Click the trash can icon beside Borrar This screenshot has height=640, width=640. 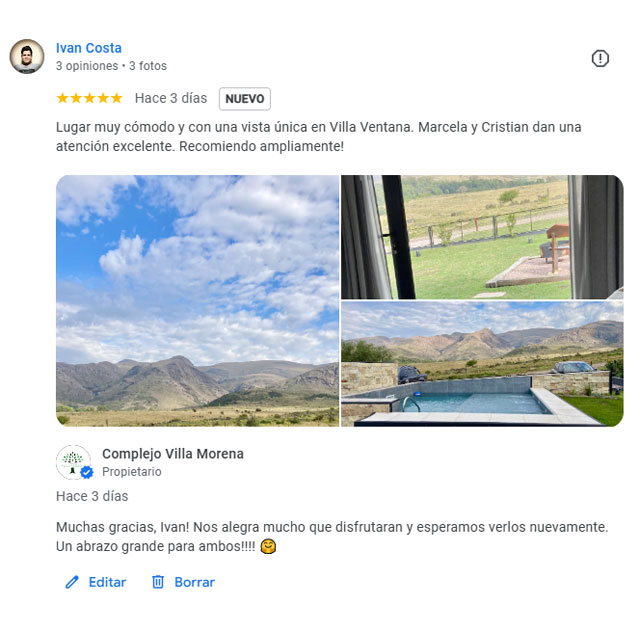coord(158,582)
